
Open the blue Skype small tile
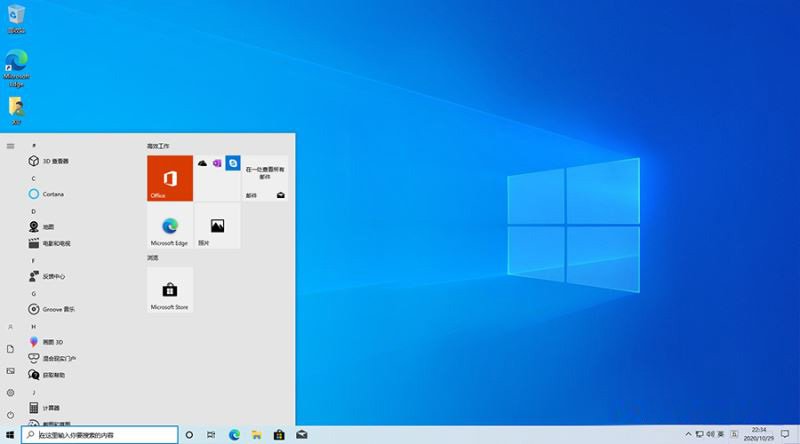233,163
